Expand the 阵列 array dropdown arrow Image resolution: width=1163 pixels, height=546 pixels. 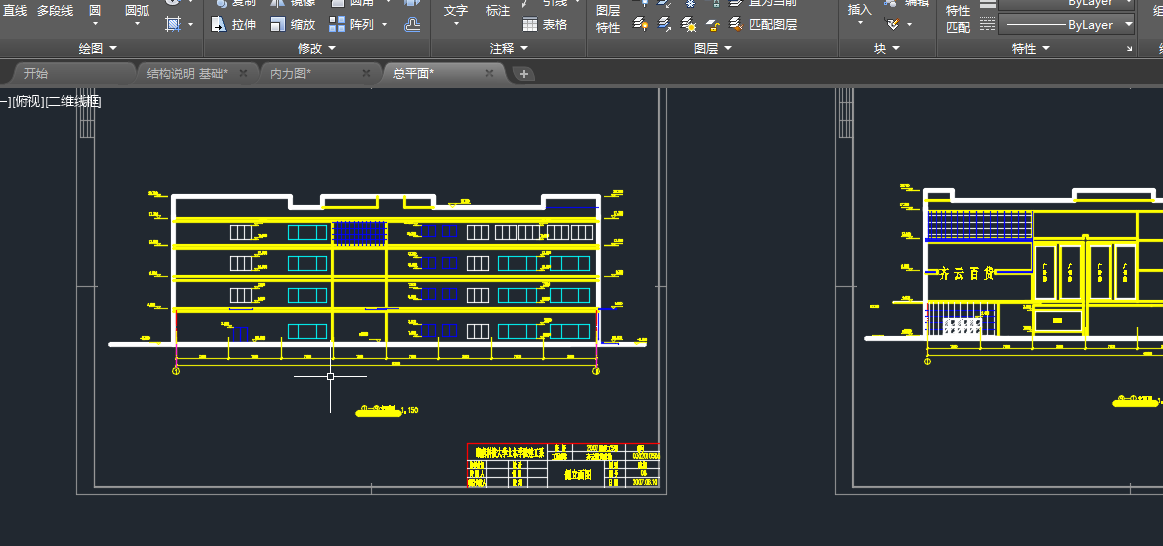point(384,24)
